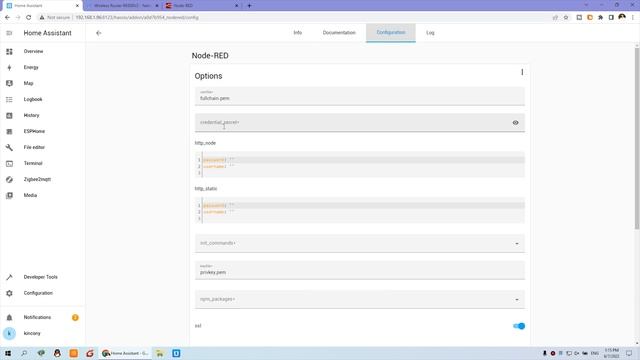Reload the browser page

tap(29, 18)
